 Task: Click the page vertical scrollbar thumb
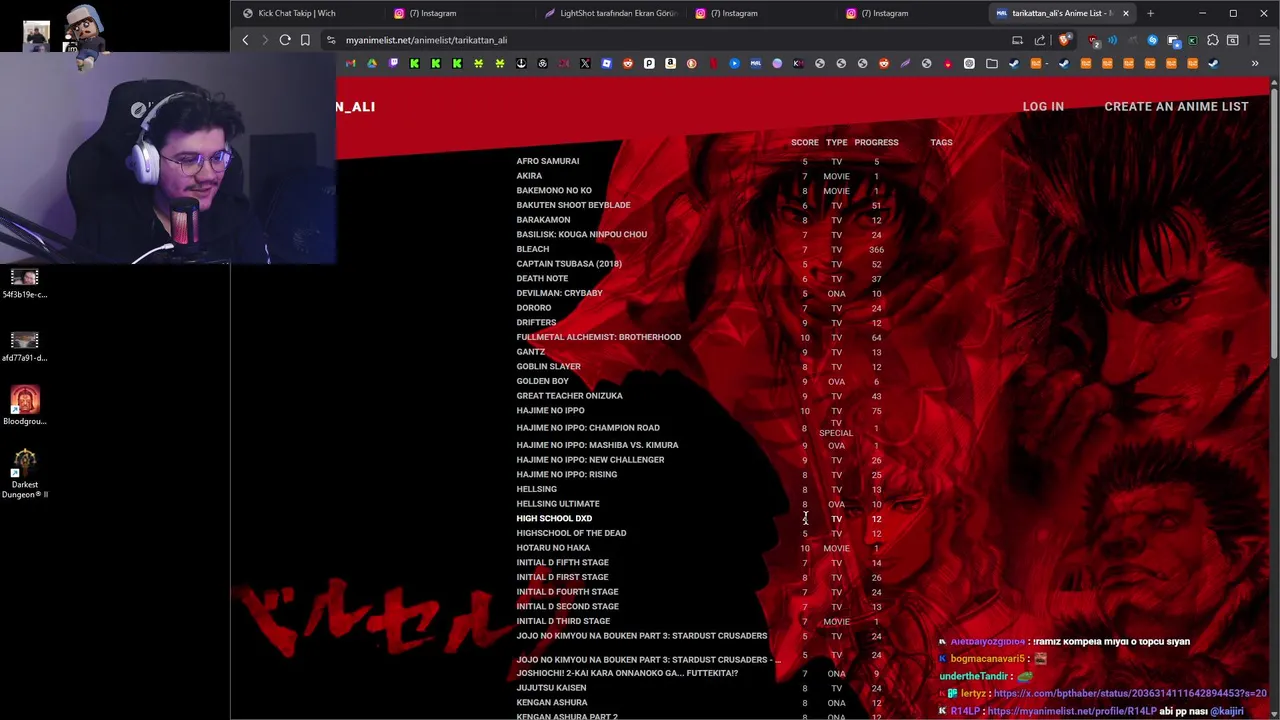point(1274,222)
